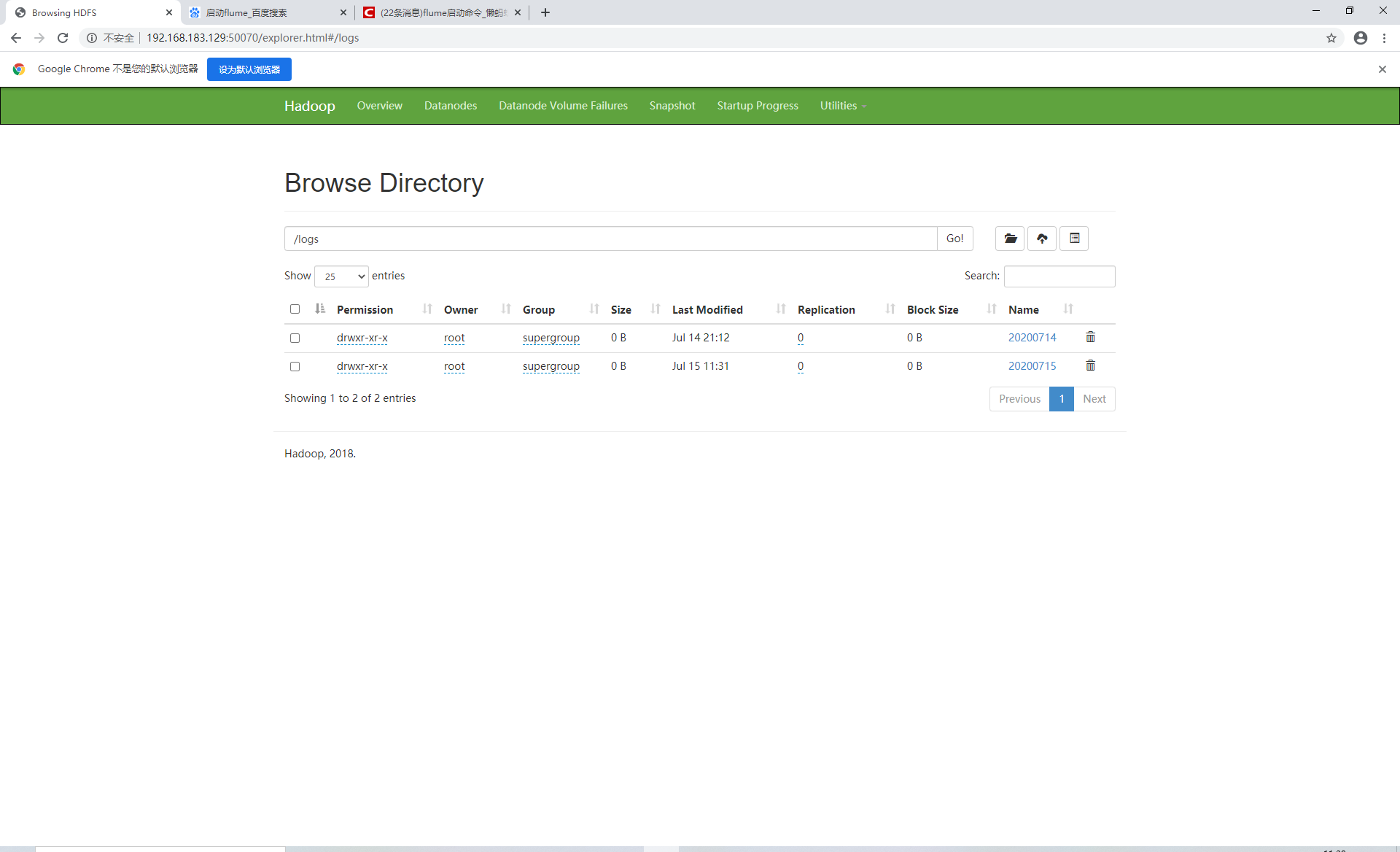The width and height of the screenshot is (1400, 852).
Task: Click the create directory folder icon
Action: [x=1010, y=239]
